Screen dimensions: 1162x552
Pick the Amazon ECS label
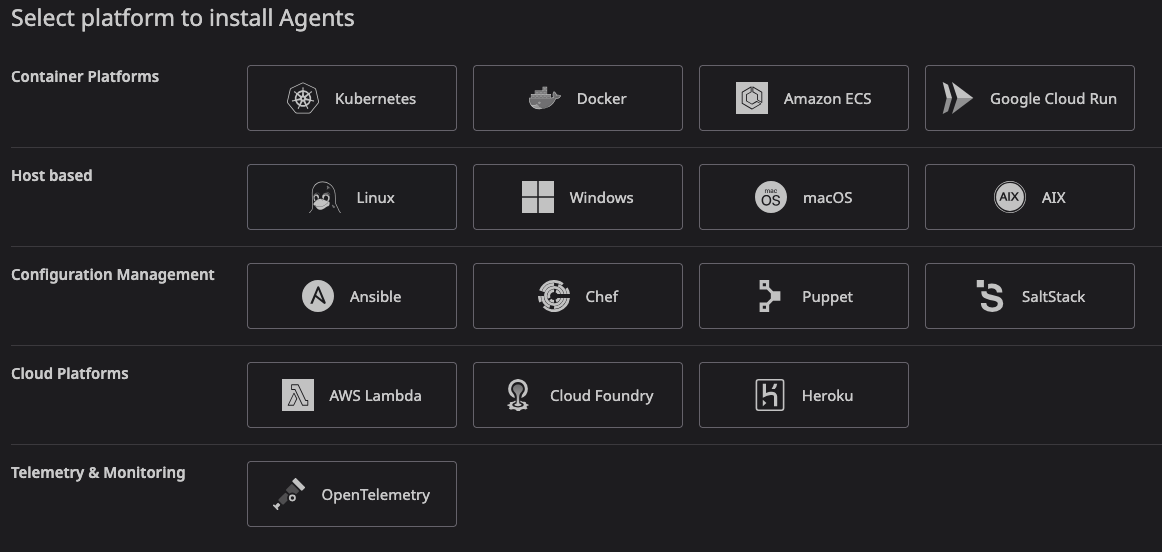pos(827,99)
